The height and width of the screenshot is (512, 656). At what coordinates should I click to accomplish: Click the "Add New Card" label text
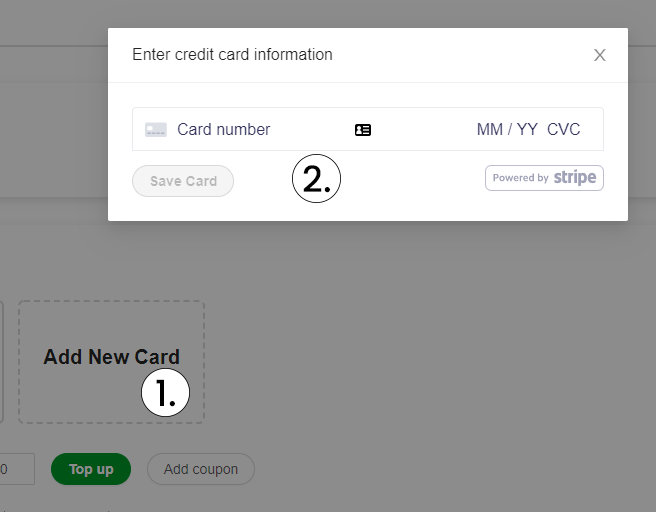pyautogui.click(x=111, y=357)
